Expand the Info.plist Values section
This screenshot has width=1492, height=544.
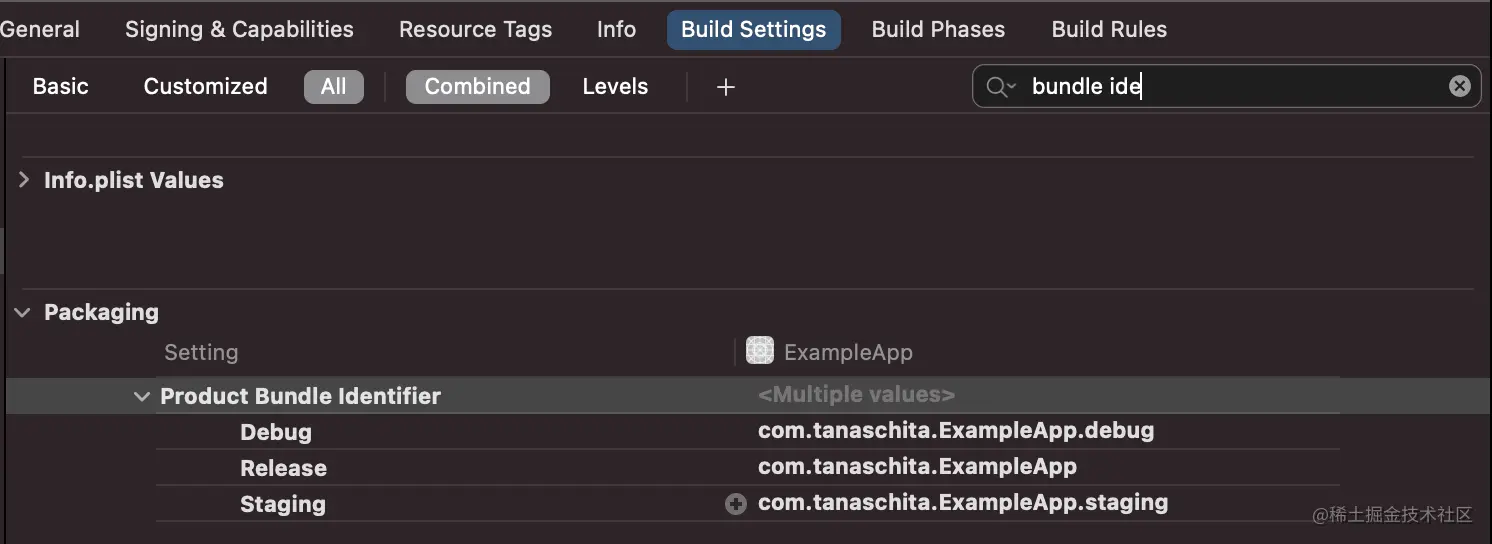23,180
